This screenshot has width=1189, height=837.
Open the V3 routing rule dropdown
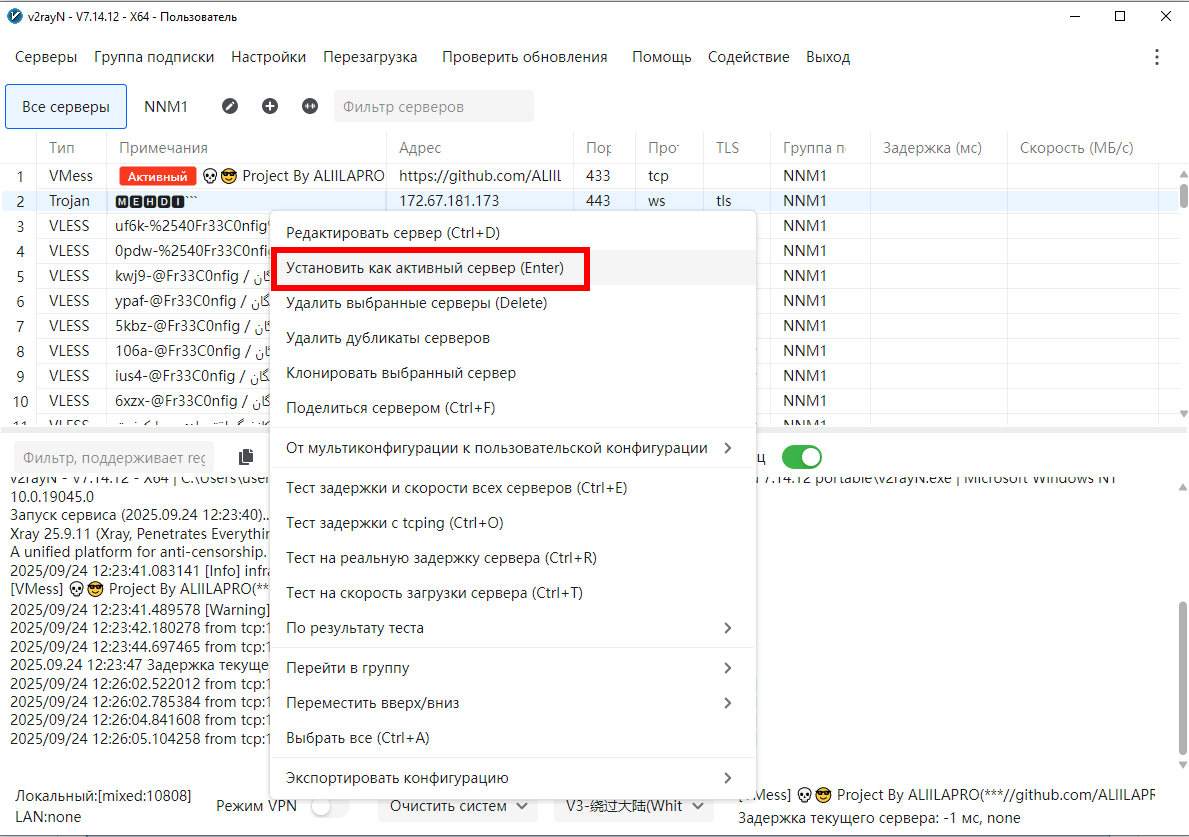634,806
